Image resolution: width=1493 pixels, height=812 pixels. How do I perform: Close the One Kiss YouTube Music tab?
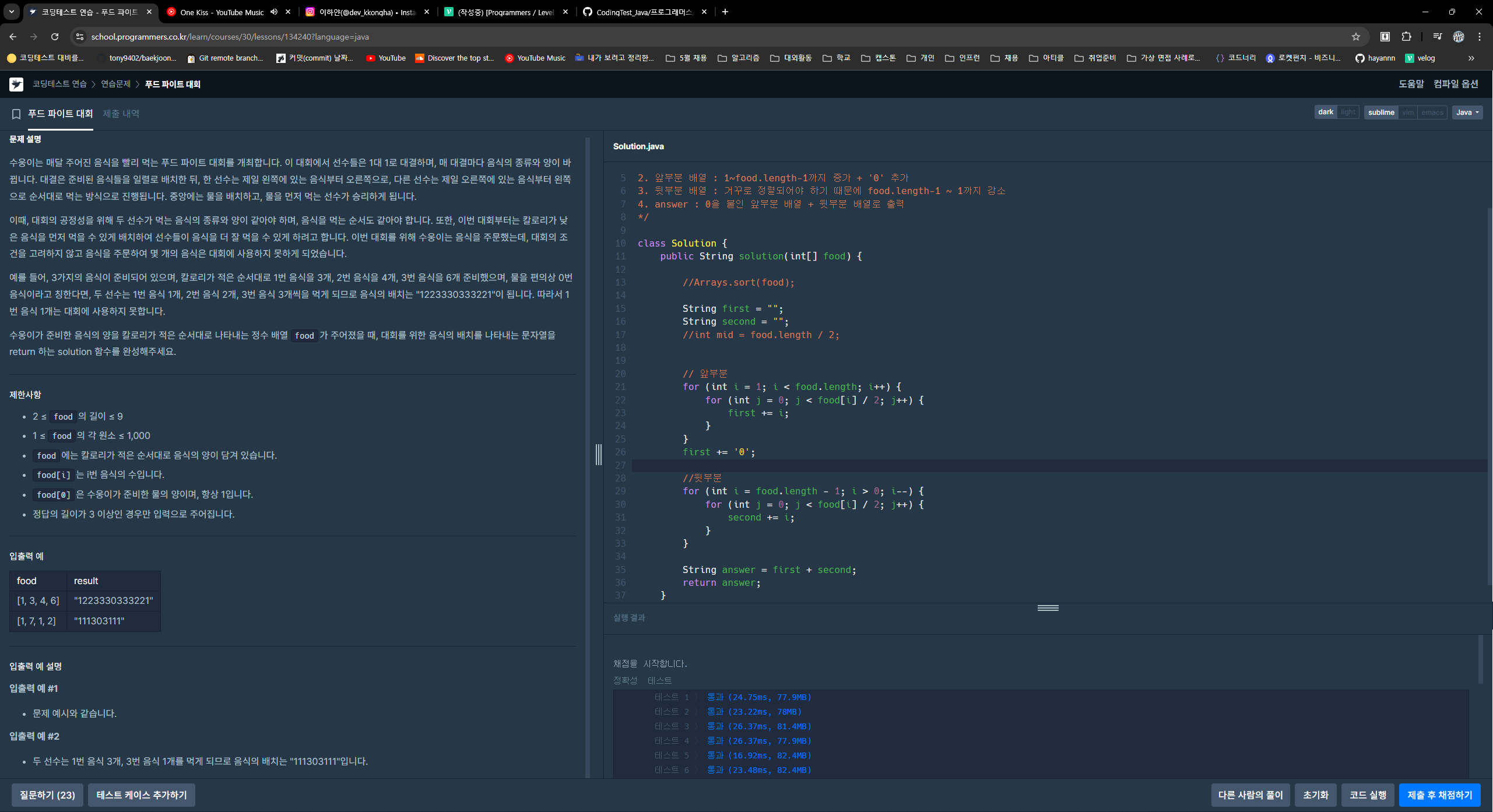click(x=288, y=12)
